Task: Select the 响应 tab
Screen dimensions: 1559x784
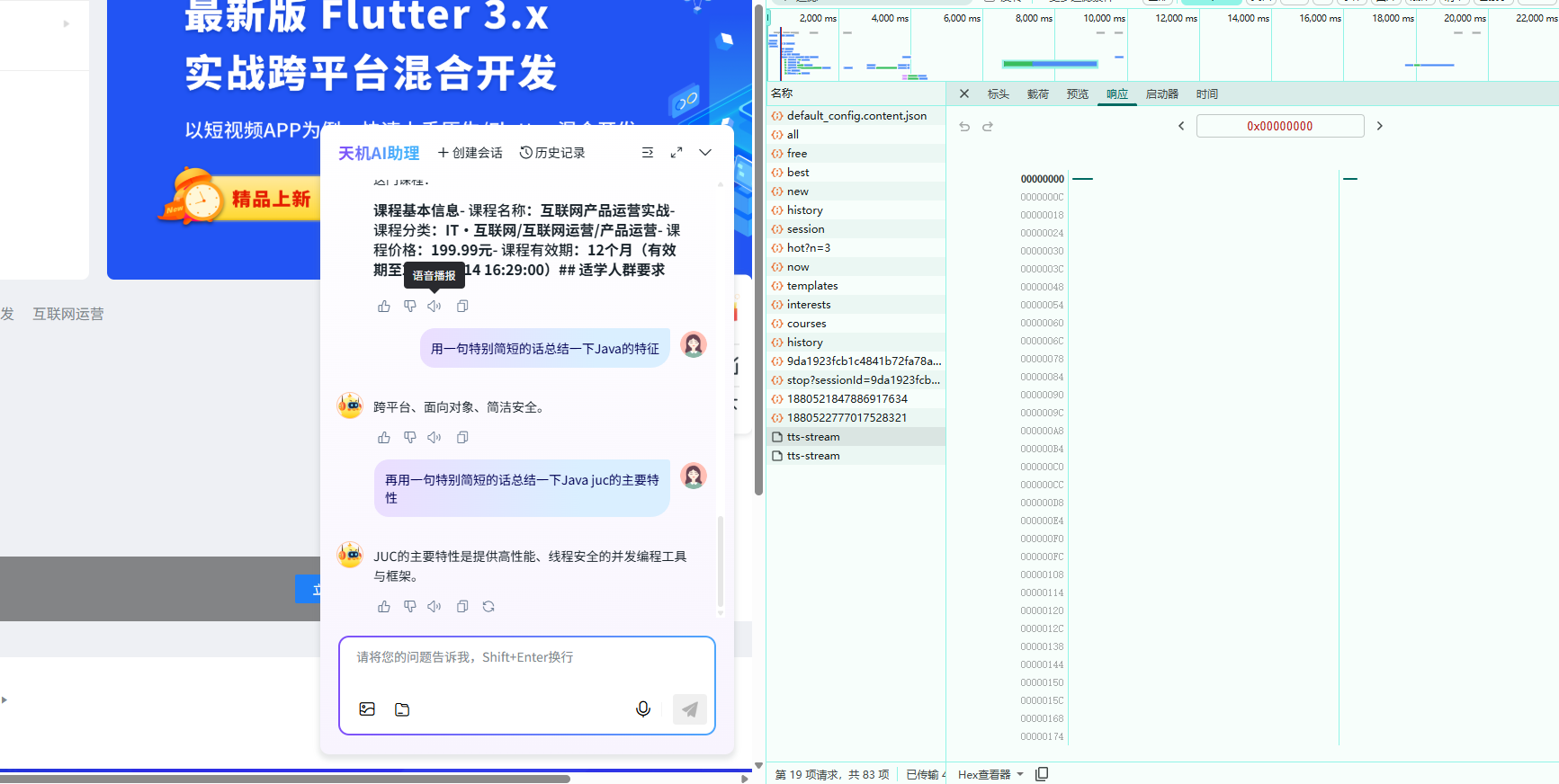Action: (1117, 94)
